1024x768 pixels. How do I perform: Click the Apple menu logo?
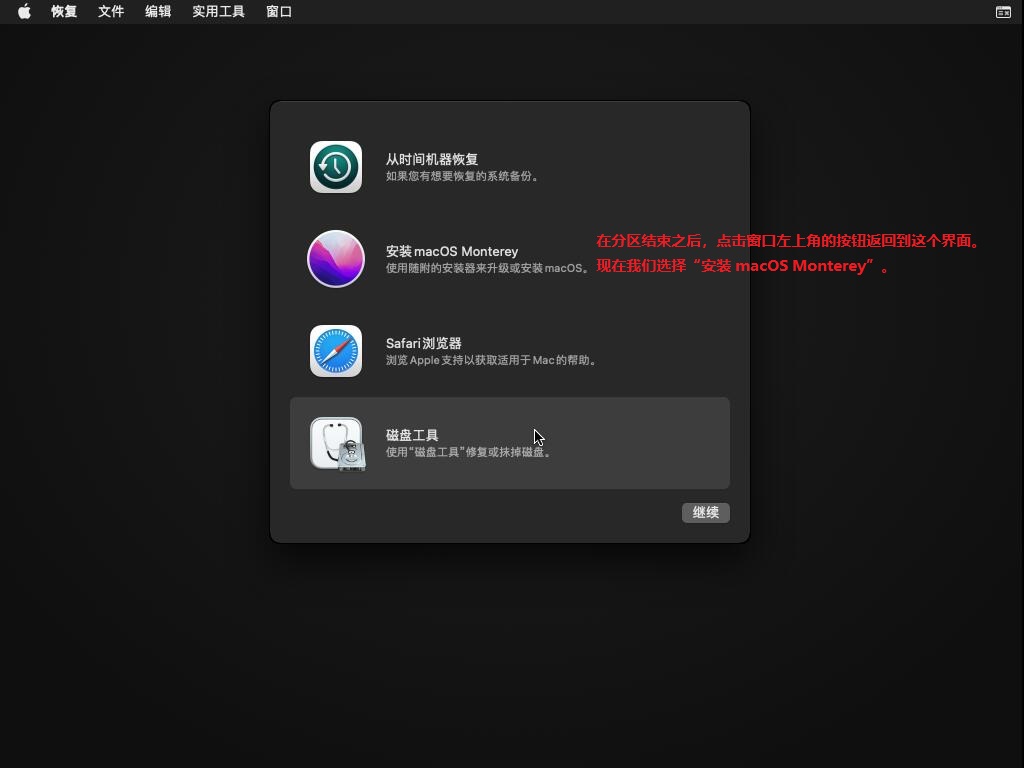pos(23,11)
